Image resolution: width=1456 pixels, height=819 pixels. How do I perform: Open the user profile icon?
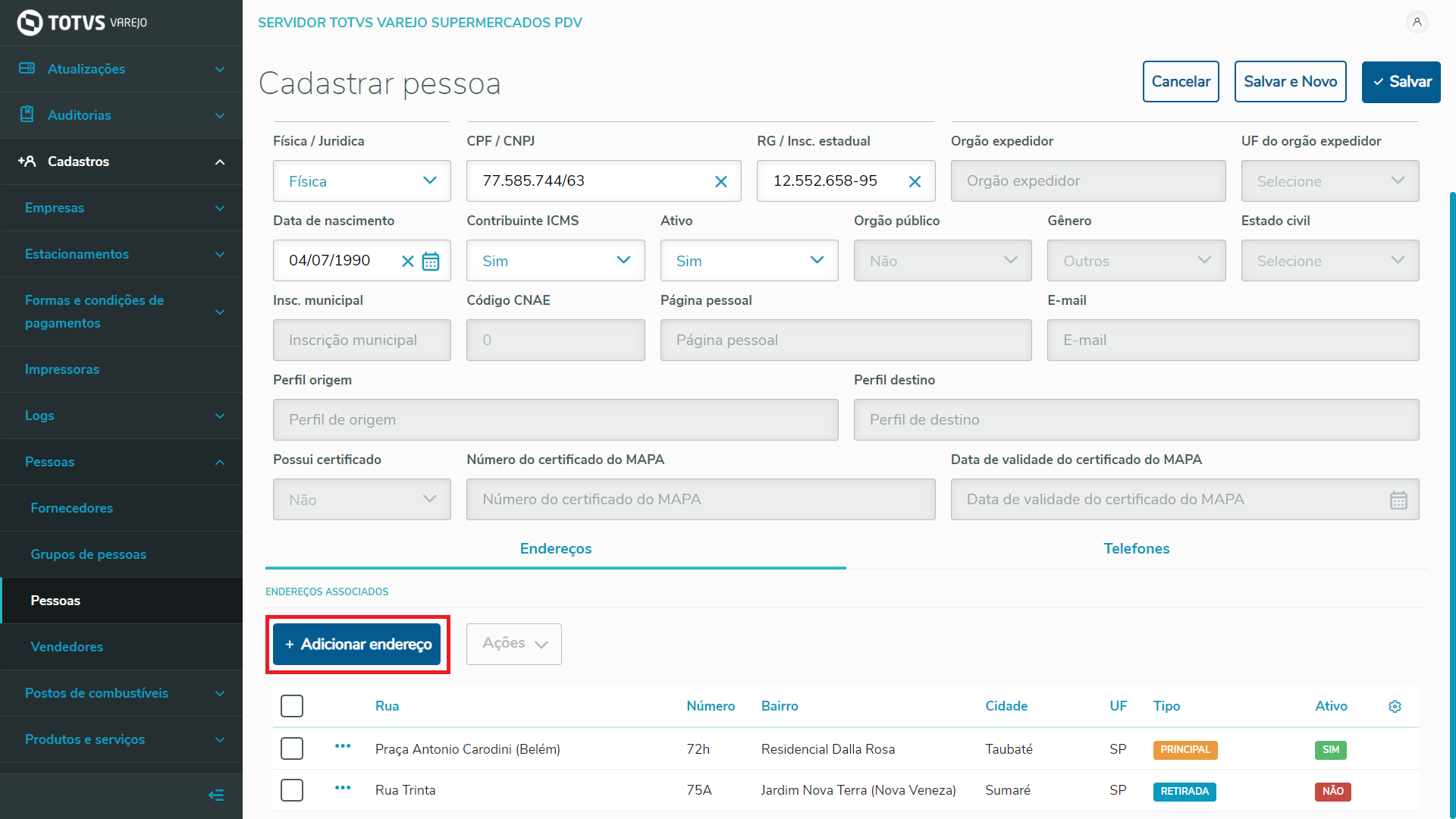[x=1417, y=22]
